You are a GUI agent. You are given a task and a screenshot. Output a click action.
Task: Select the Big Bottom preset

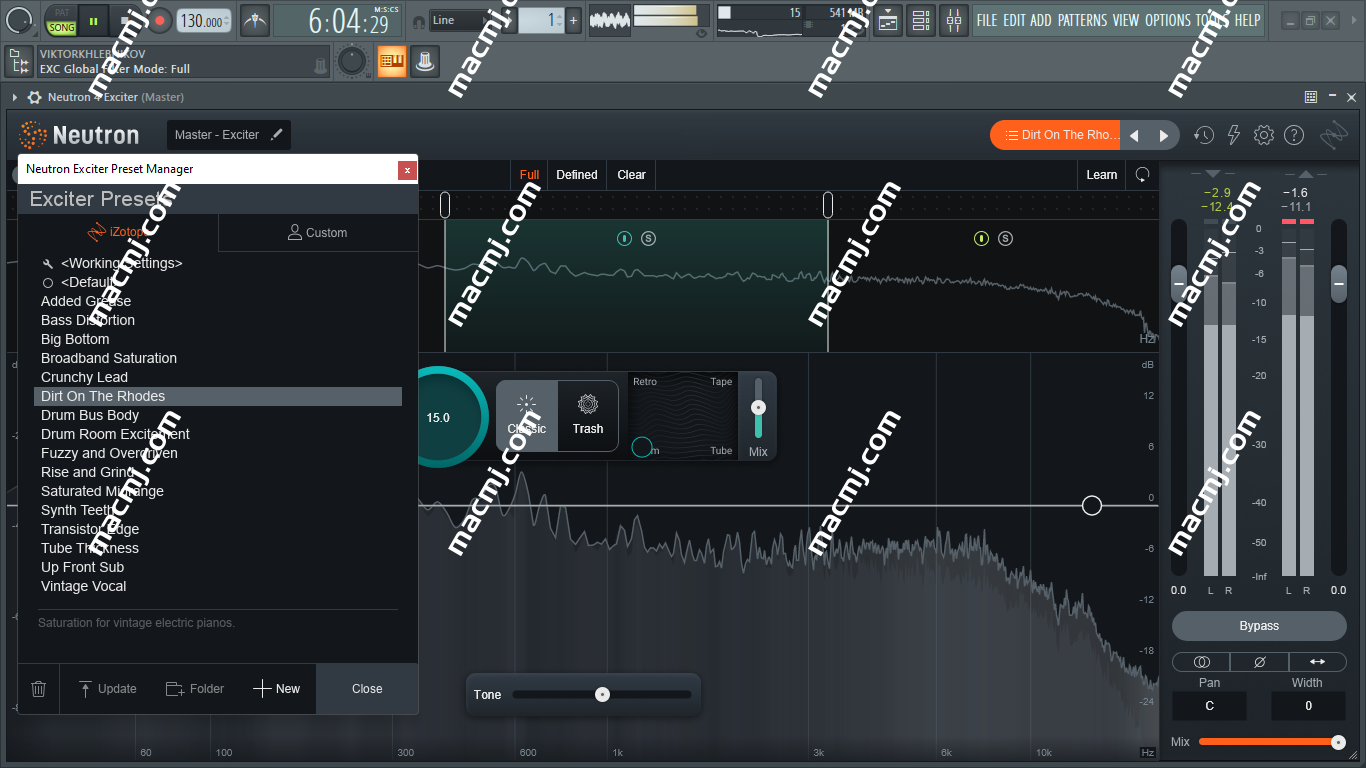click(x=75, y=339)
